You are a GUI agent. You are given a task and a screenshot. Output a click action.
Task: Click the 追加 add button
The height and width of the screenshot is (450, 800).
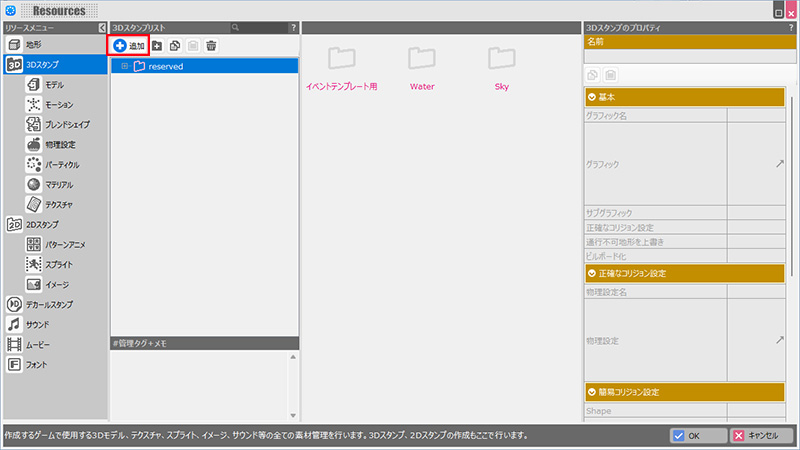click(129, 46)
